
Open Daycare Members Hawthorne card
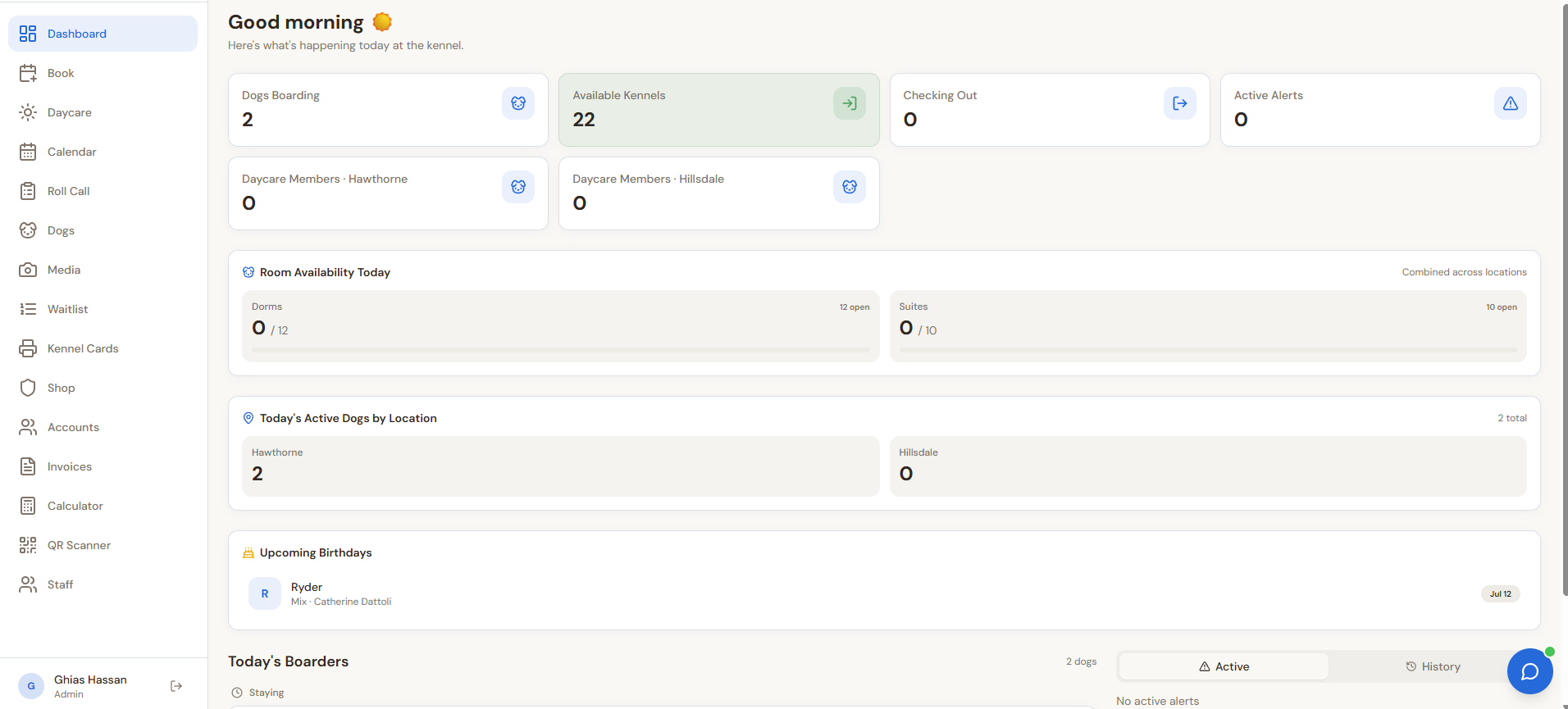(x=388, y=193)
